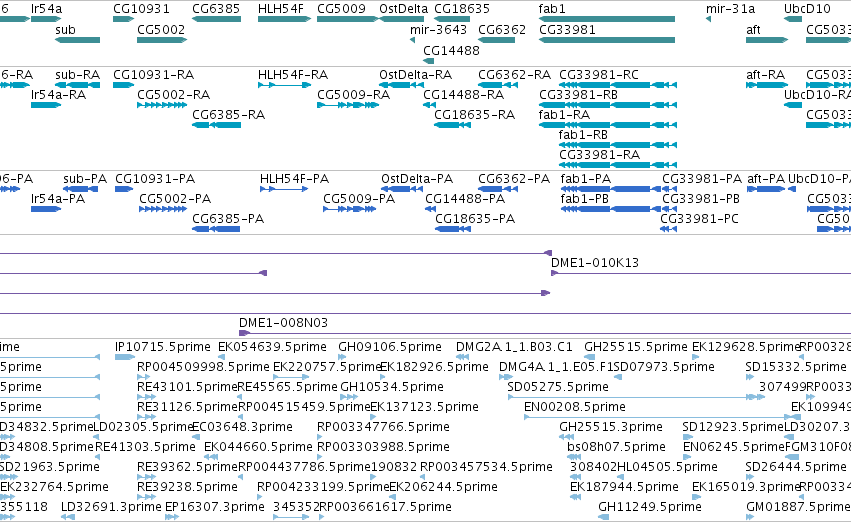This screenshot has height=522, width=851.
Task: Click the IP10715.5prime EST feature
Action: (x=125, y=357)
